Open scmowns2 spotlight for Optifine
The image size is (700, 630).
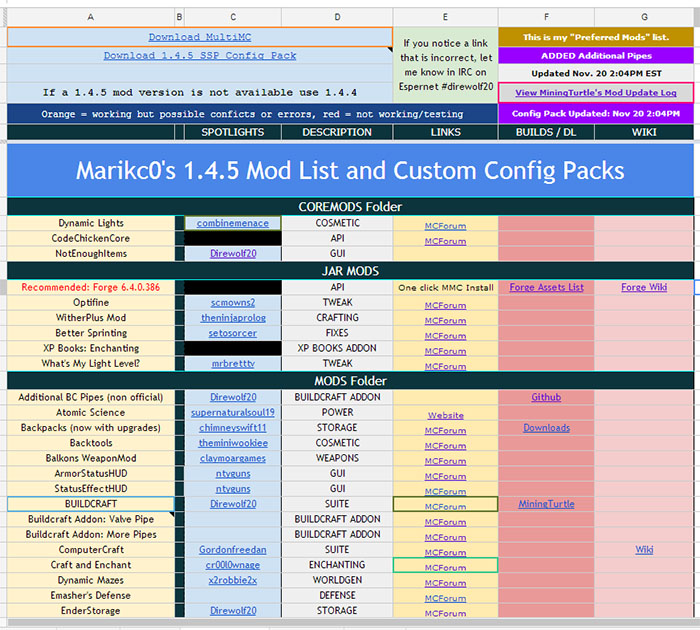click(x=233, y=303)
